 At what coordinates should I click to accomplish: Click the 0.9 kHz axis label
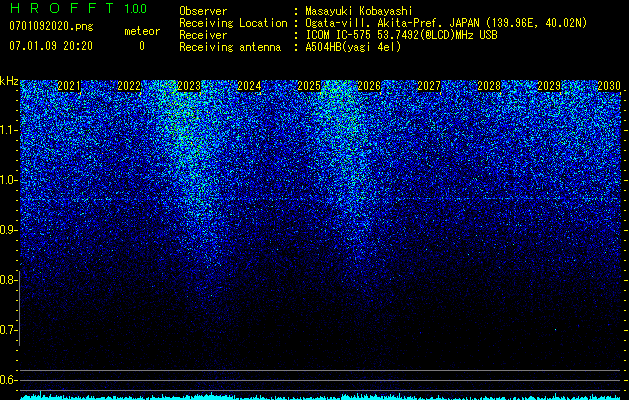point(8,230)
